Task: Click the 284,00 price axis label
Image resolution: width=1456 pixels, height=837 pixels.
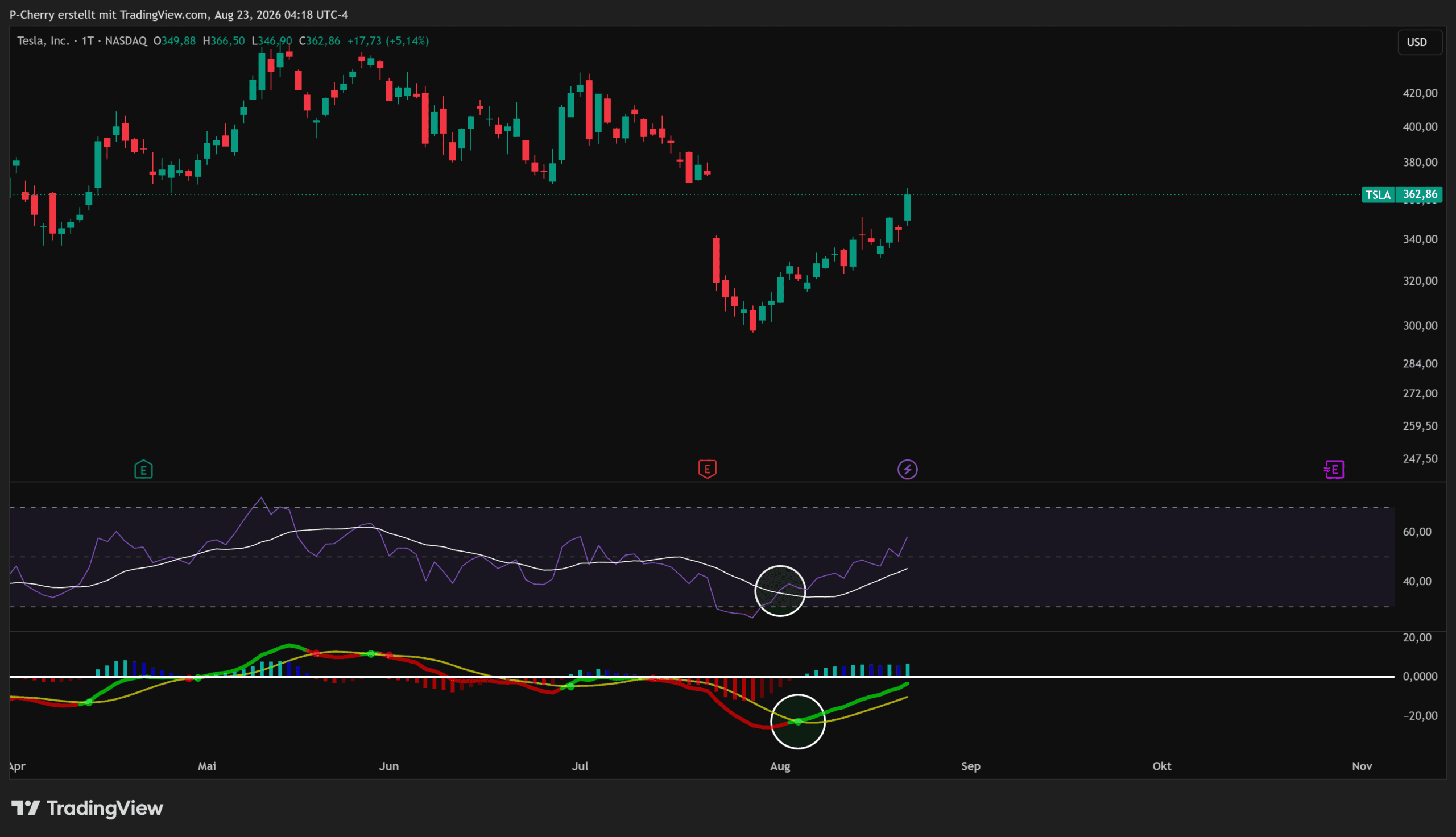Action: [1420, 364]
